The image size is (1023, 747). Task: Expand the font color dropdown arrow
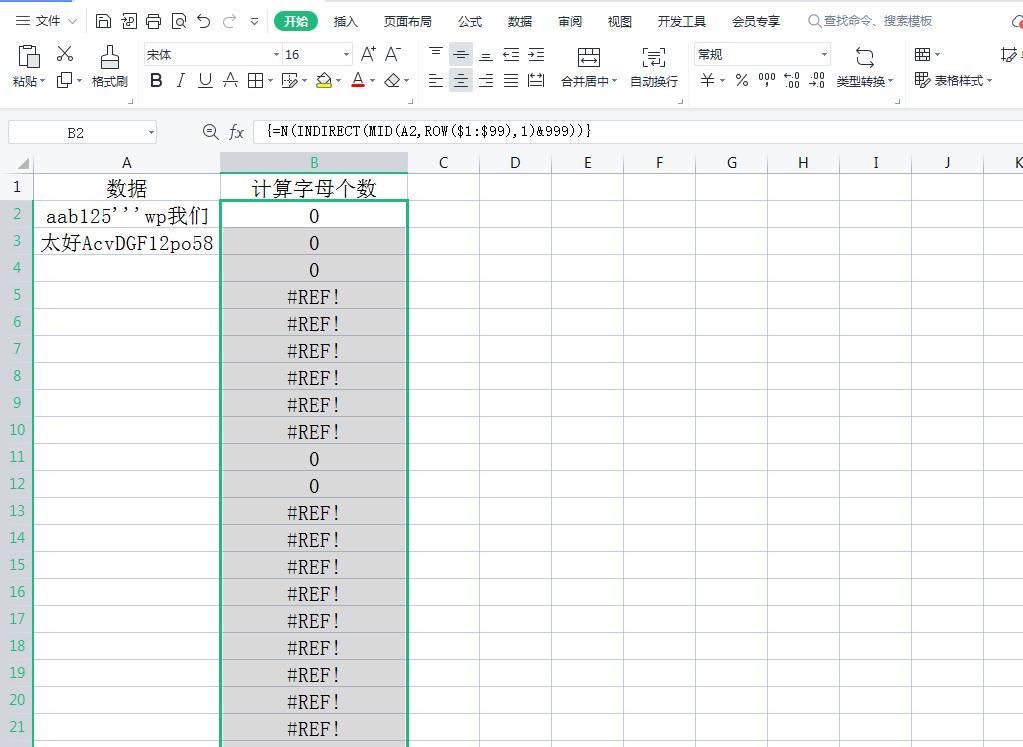373,81
